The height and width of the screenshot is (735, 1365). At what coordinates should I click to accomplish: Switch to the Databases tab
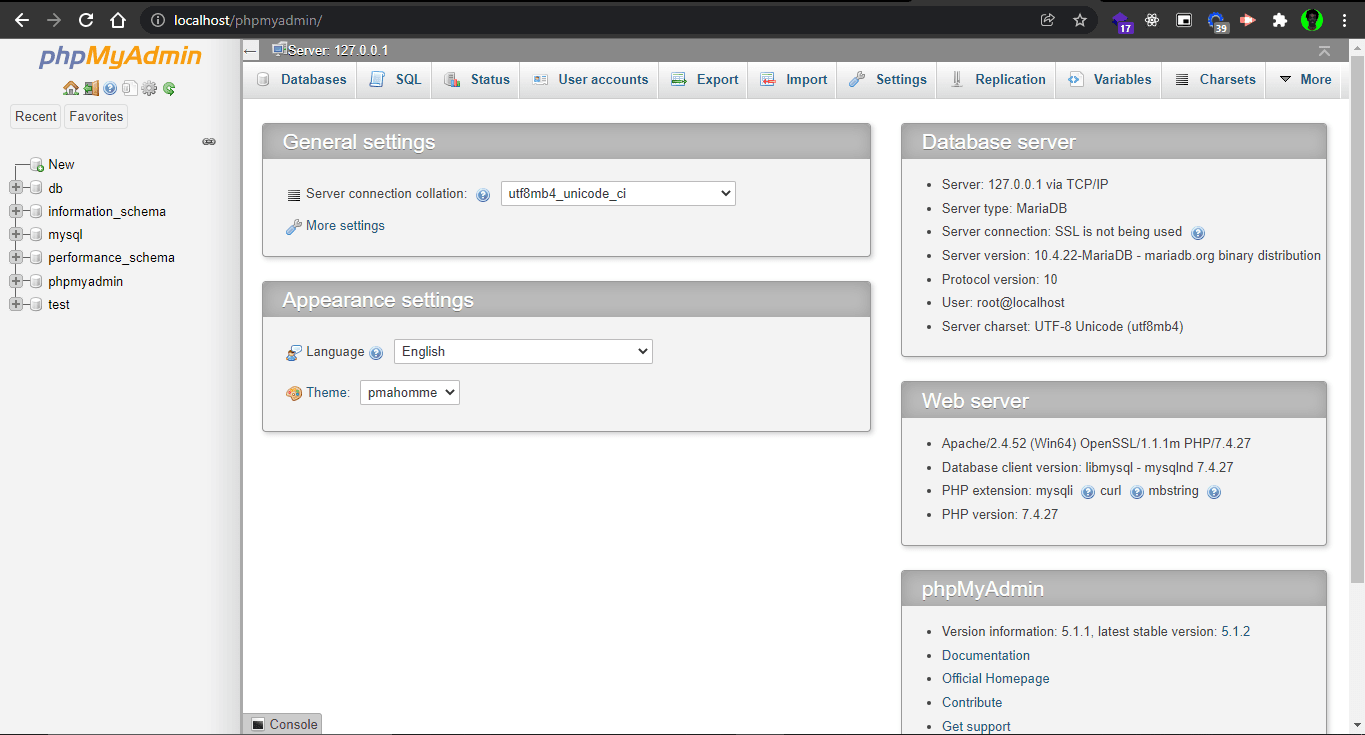click(x=301, y=80)
